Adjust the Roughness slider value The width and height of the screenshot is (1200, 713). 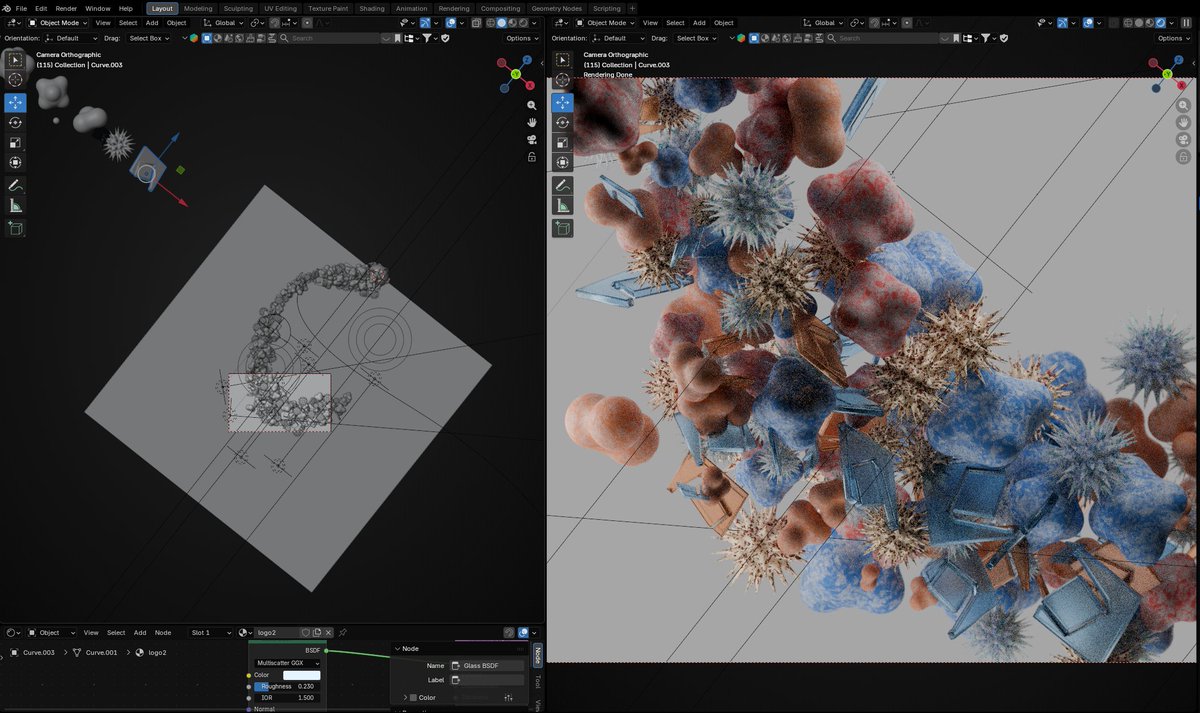[288, 686]
